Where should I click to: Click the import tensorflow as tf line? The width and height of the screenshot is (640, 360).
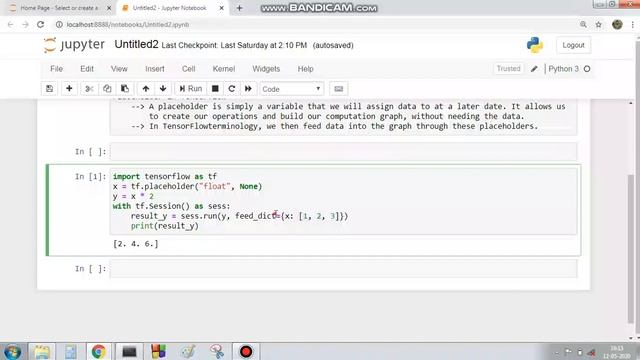click(165, 176)
